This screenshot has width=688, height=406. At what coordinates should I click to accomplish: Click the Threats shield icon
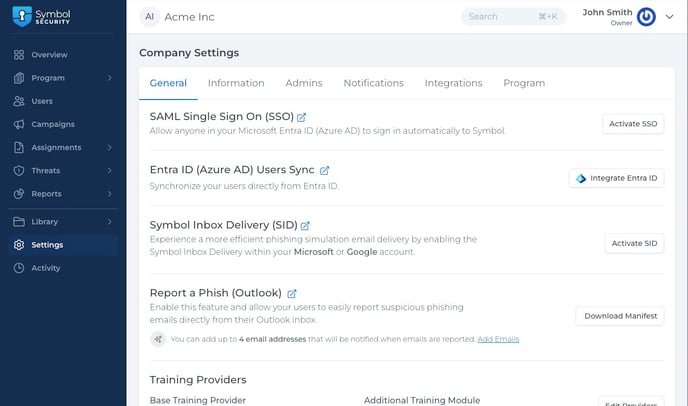coord(19,171)
